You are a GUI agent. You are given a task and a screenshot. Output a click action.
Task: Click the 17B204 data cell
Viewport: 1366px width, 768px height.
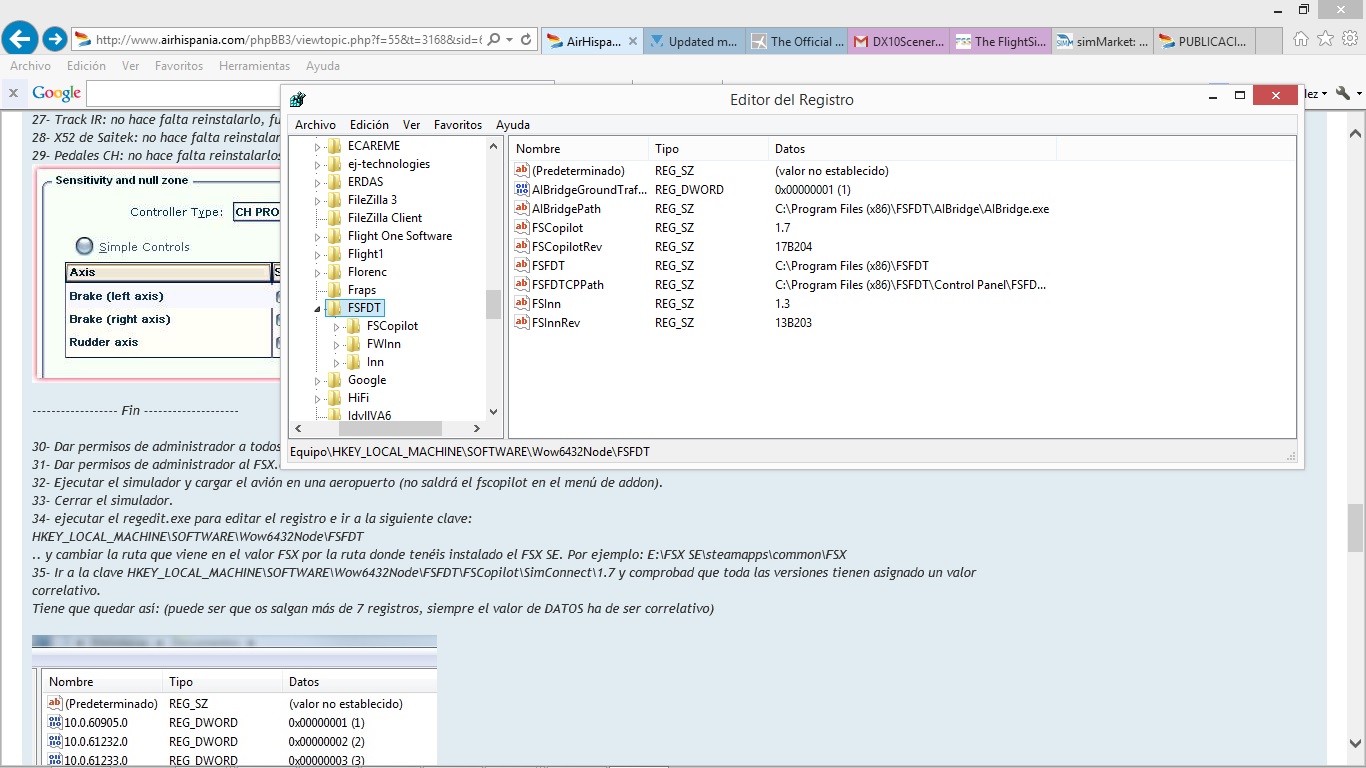pos(794,247)
